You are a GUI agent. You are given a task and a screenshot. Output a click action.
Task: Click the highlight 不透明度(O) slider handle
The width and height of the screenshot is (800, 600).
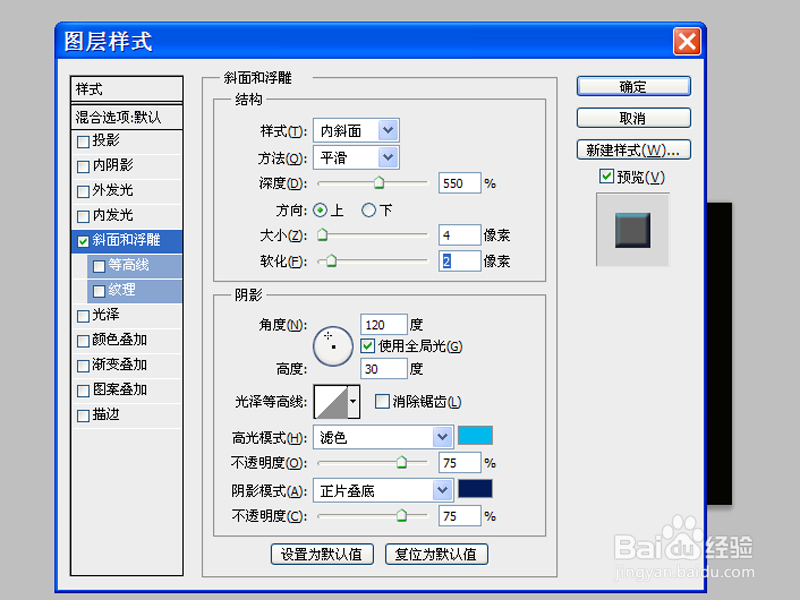[402, 462]
